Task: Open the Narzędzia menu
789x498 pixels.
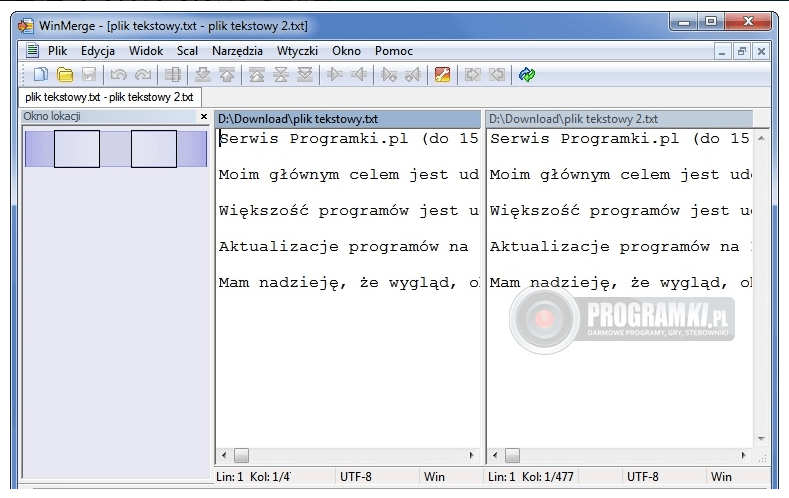Action: pyautogui.click(x=237, y=51)
